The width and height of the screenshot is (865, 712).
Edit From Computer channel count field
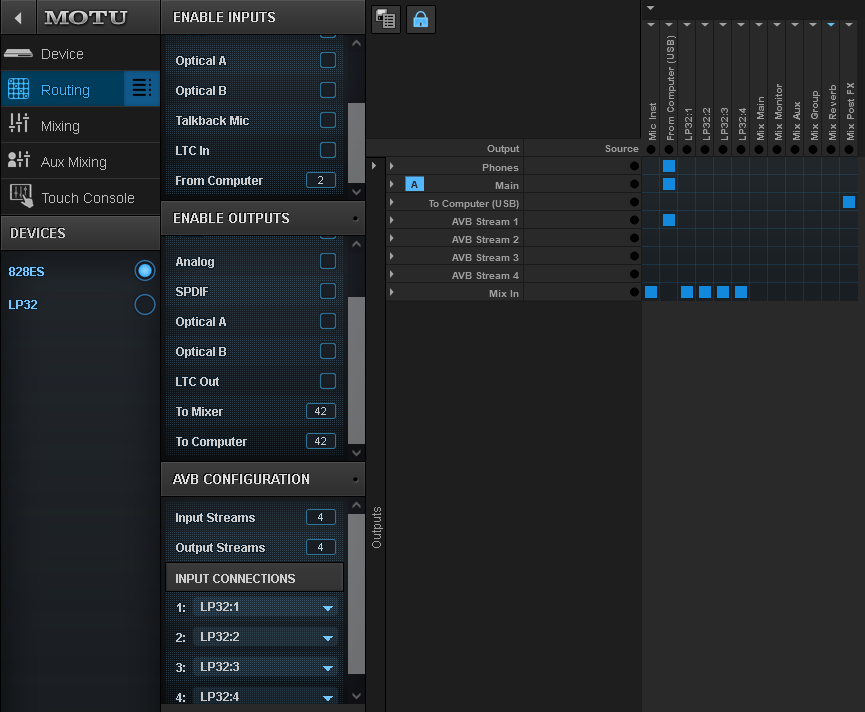tap(321, 180)
